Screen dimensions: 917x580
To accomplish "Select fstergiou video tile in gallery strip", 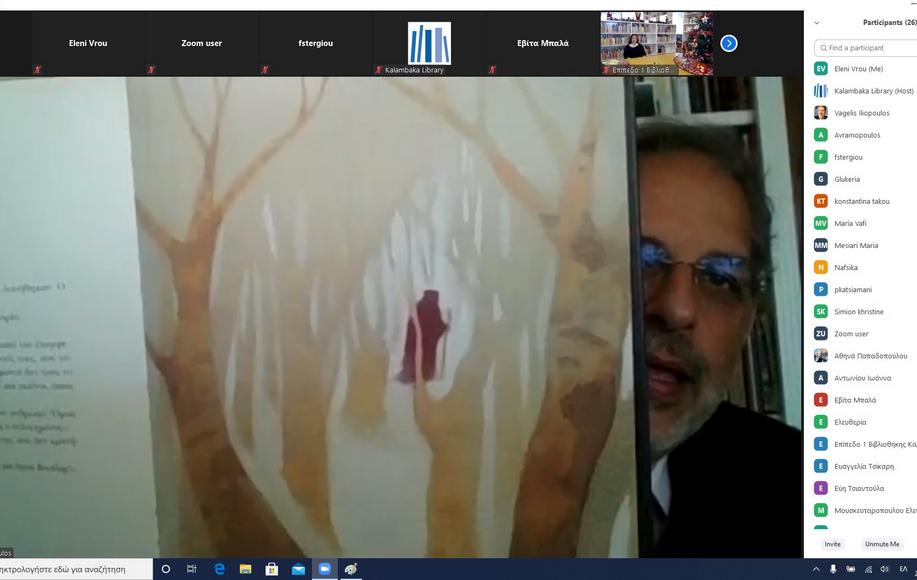I will [315, 43].
